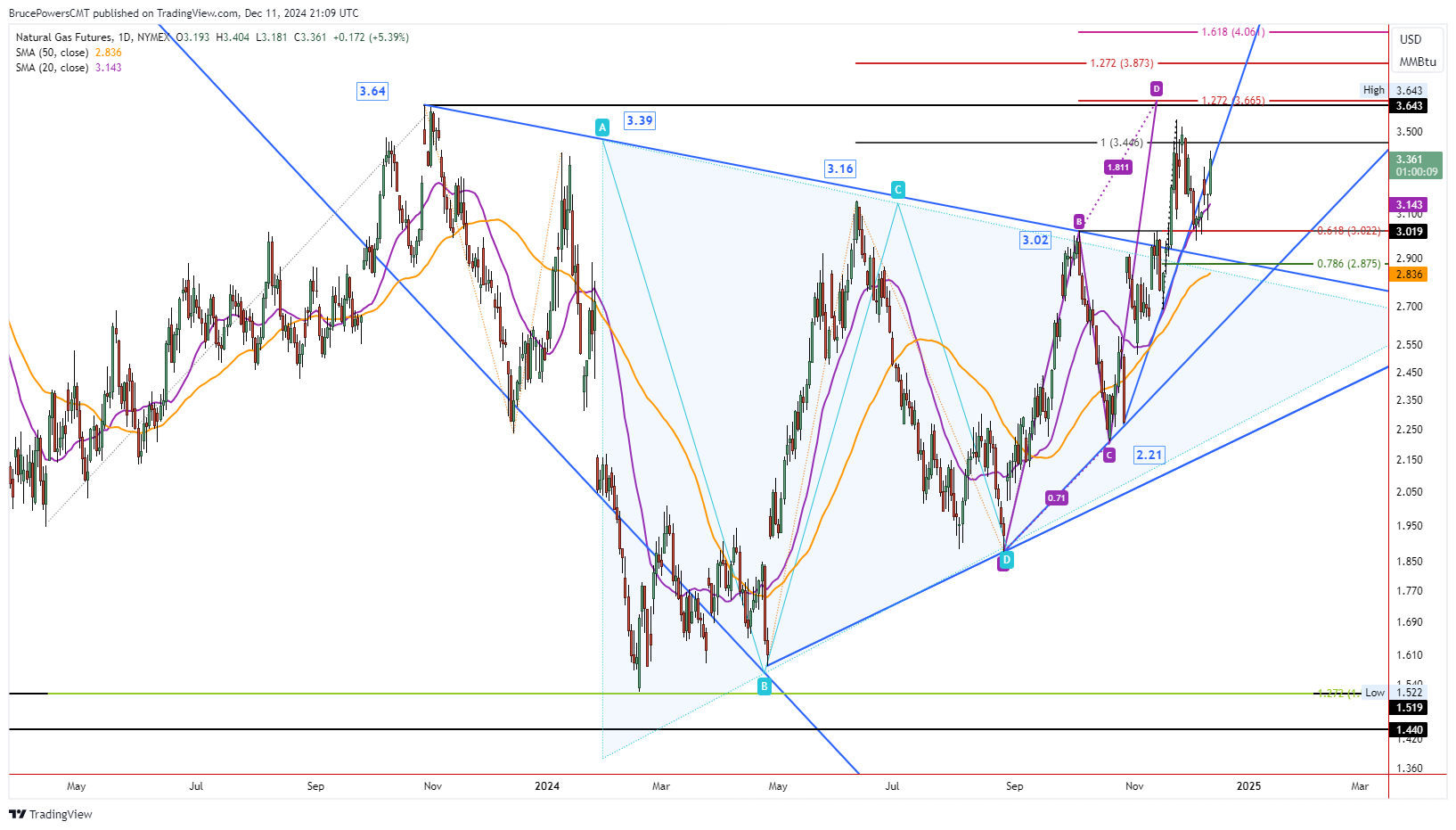This screenshot has width=1456, height=830.
Task: Select the cyan A pattern marker
Action: [x=602, y=127]
